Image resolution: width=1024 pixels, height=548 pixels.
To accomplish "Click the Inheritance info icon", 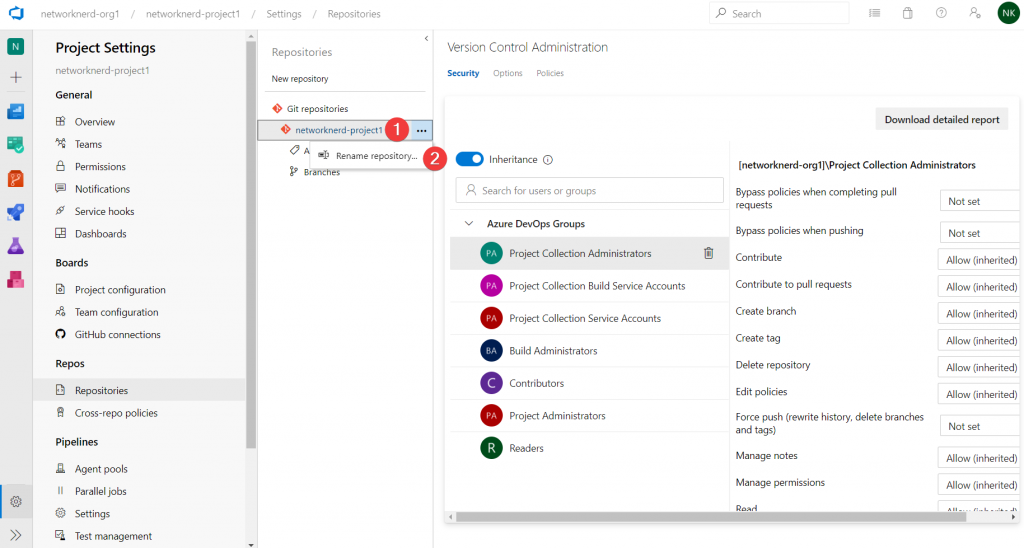I will pyautogui.click(x=548, y=159).
